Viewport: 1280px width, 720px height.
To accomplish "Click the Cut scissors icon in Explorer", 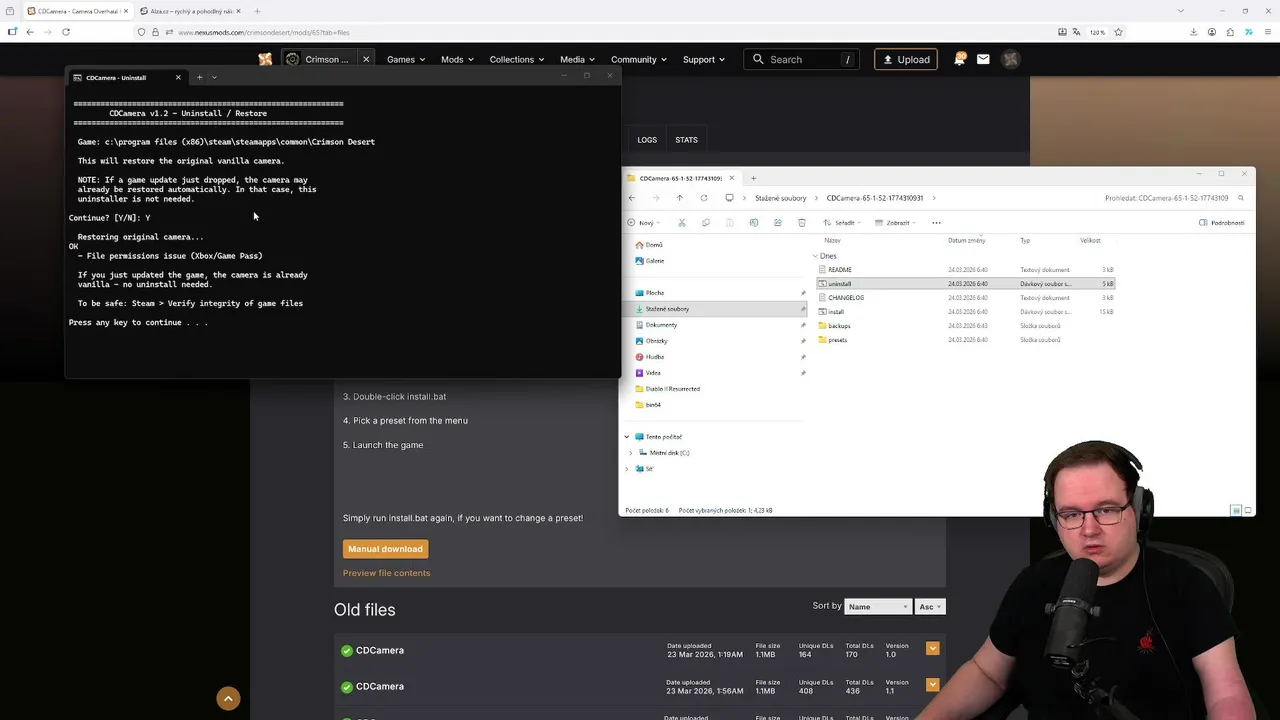I will (681, 223).
